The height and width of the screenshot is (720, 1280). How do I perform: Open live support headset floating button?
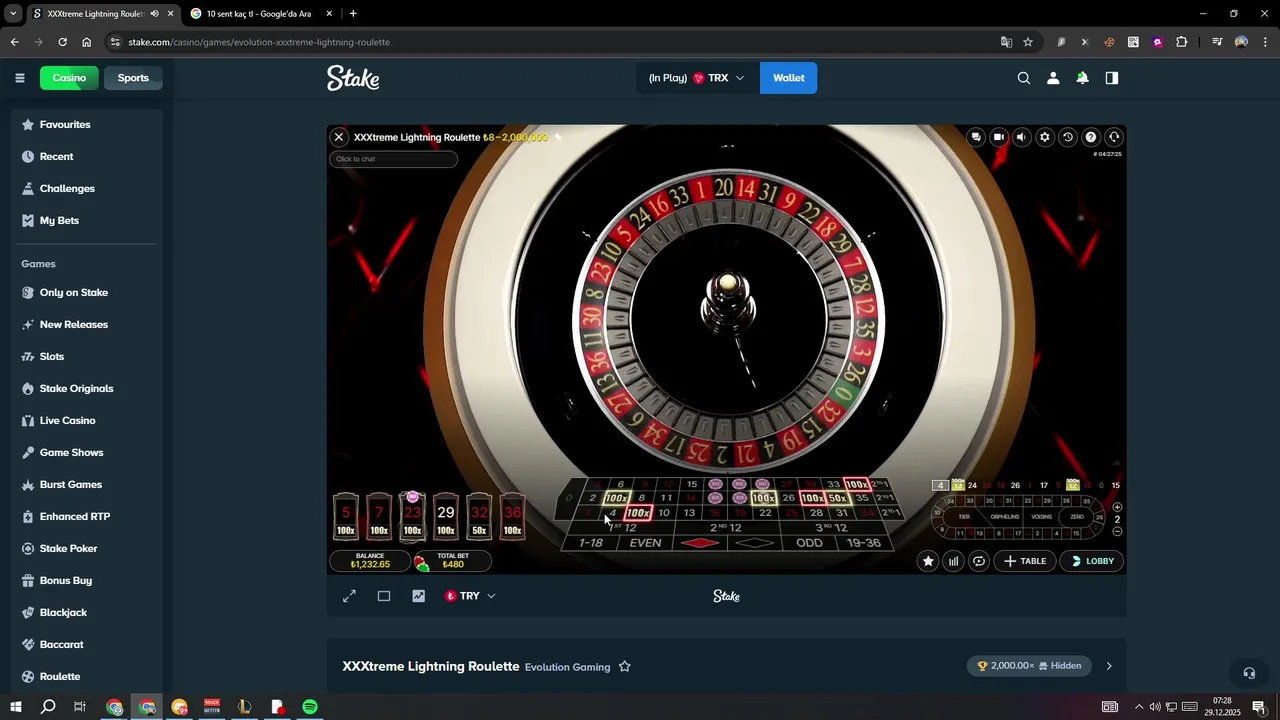point(1249,673)
